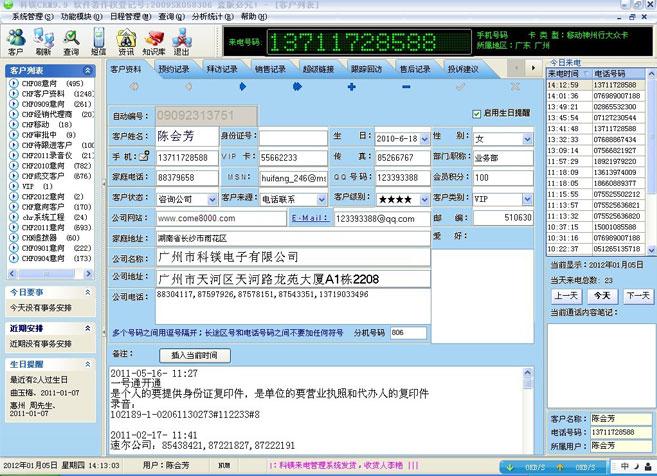
Task: Click the 插入当前时间 button
Action: [x=194, y=355]
